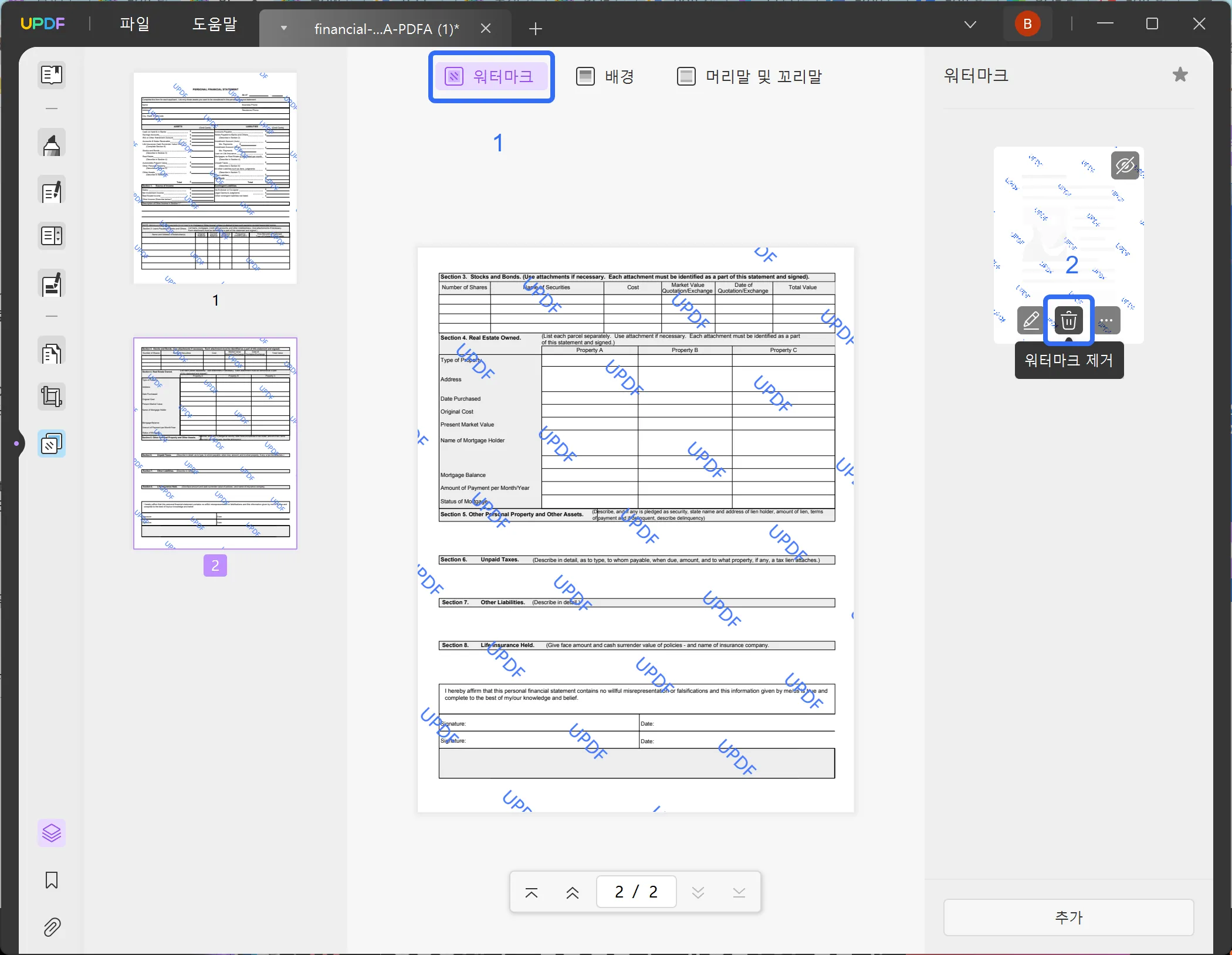Click the 워터마크 panel heading text

(x=976, y=75)
